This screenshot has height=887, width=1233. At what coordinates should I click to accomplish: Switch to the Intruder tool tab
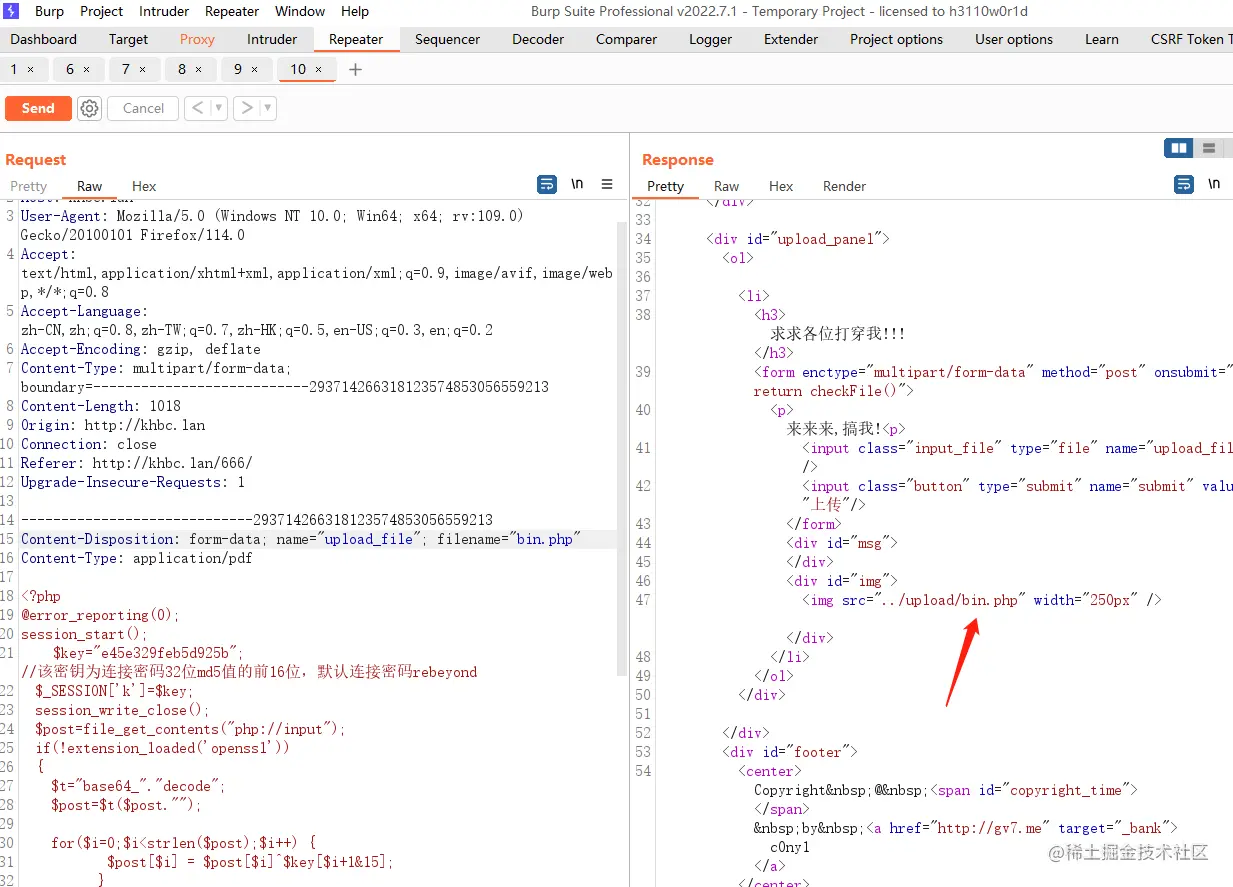pos(272,39)
